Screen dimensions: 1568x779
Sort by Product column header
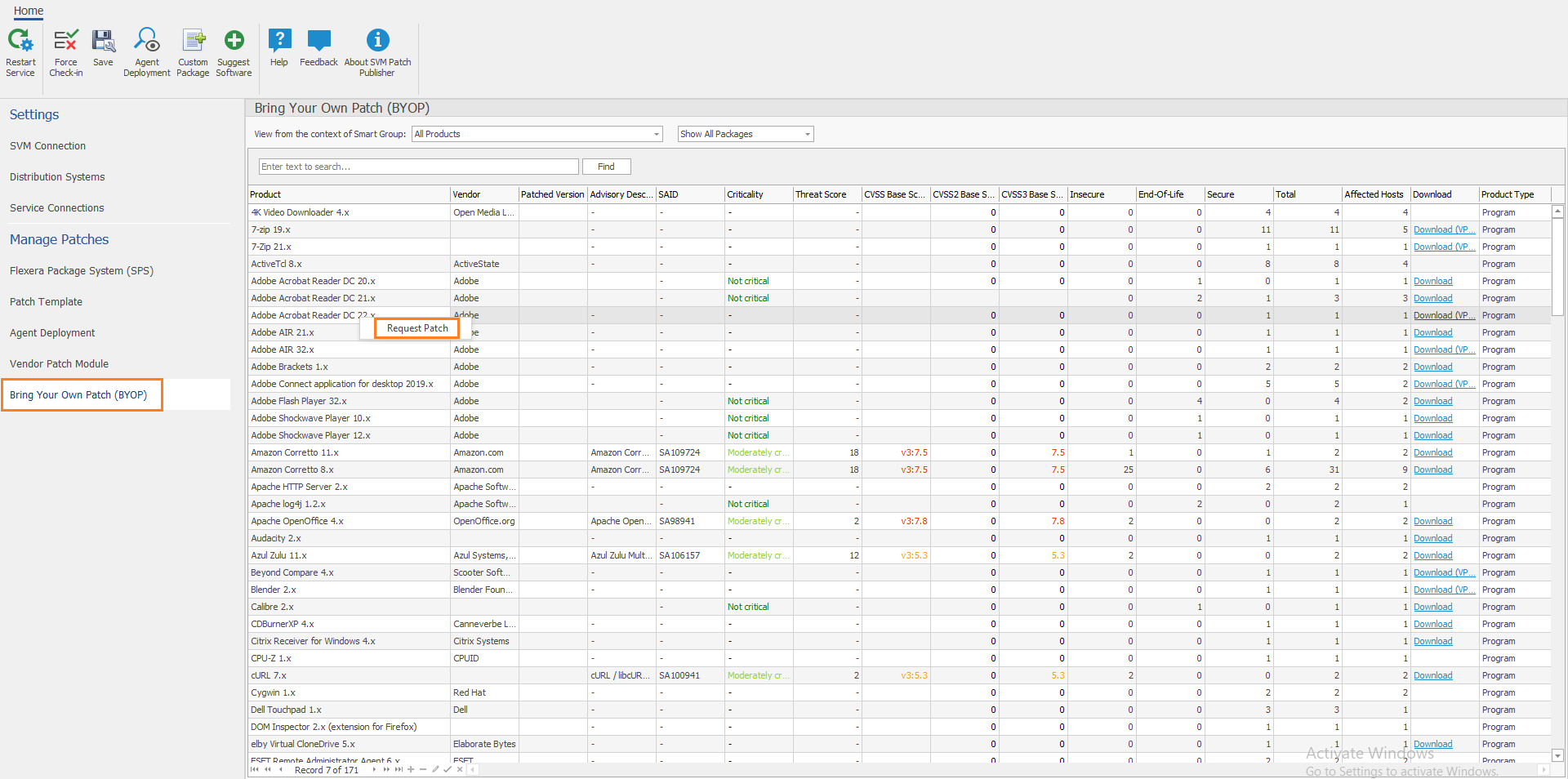point(349,194)
